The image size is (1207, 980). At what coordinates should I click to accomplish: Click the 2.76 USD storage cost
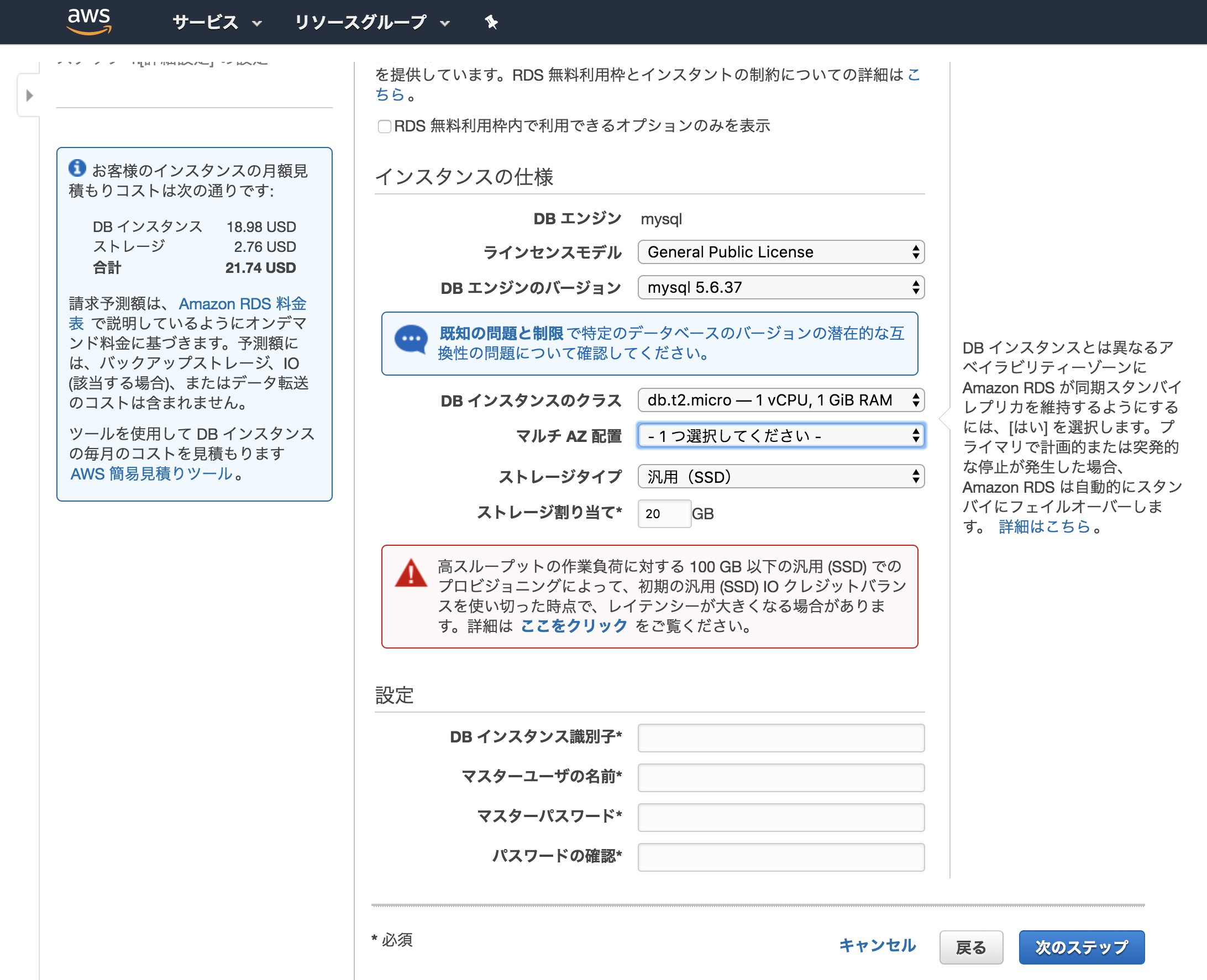265,247
